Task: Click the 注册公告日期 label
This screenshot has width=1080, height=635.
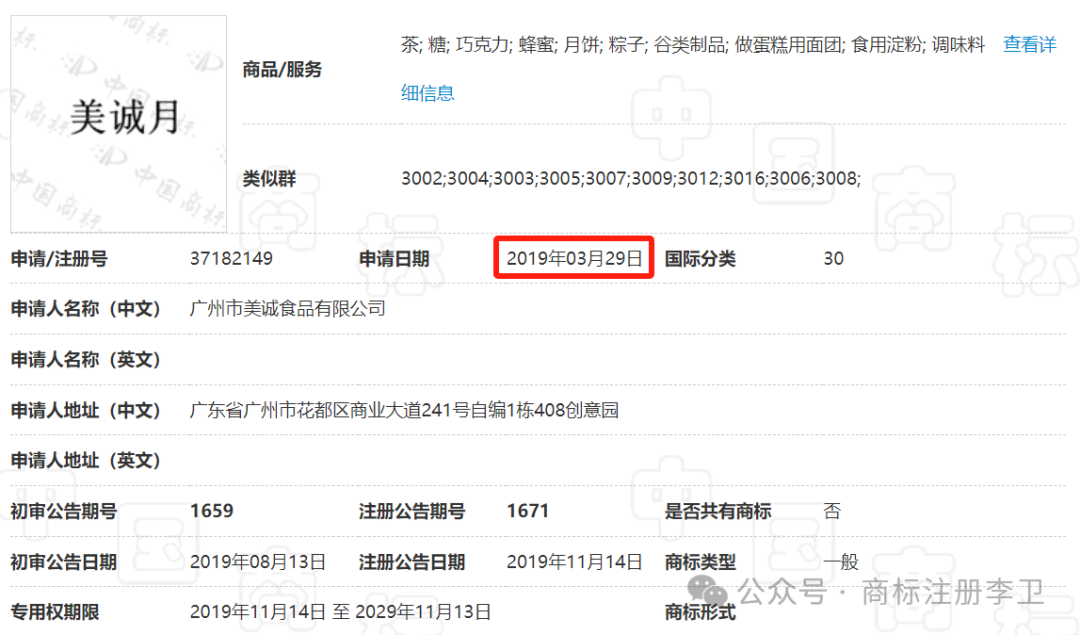Action: tap(412, 562)
